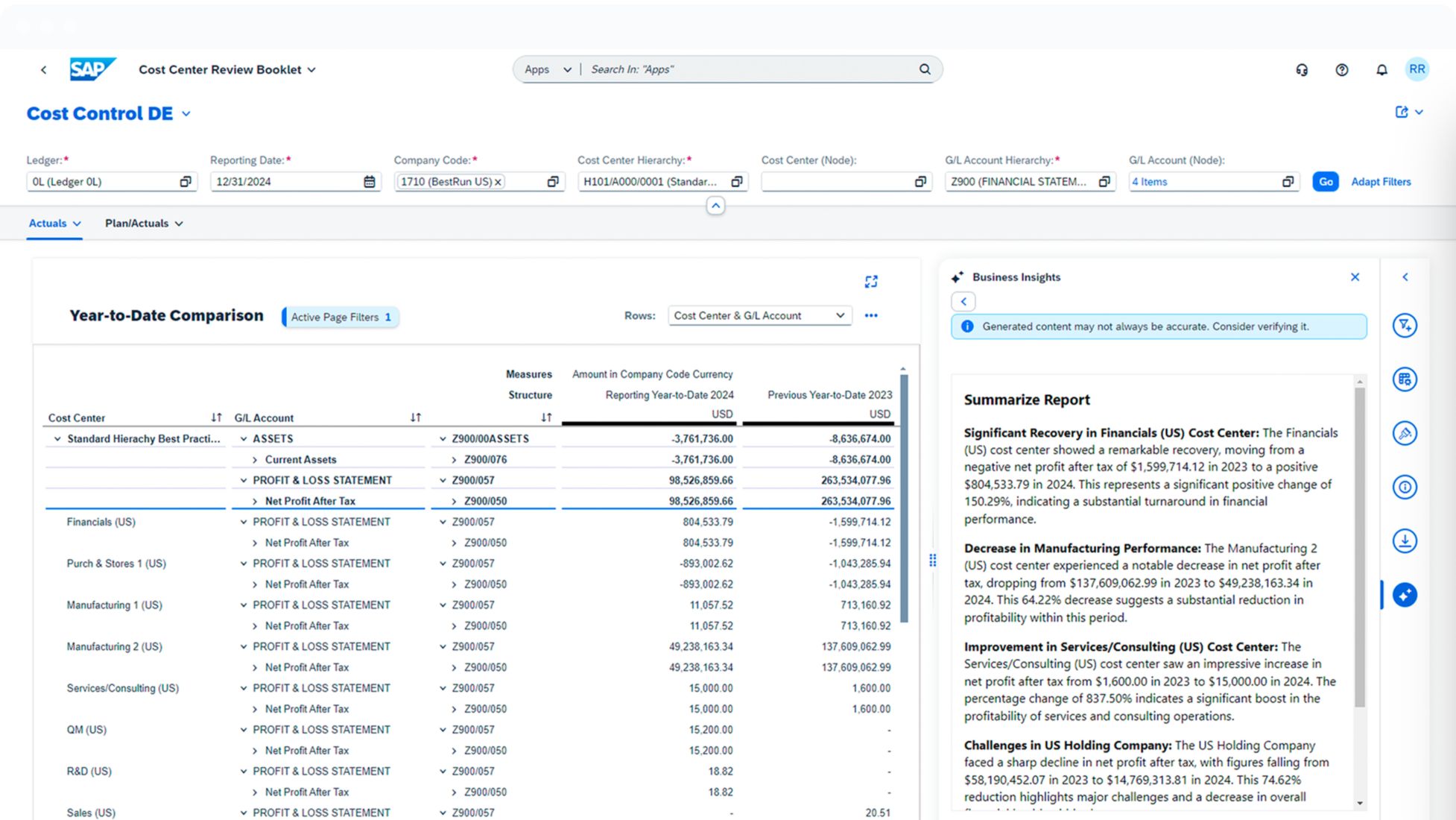Open Reporting Date calendar picker icon

click(x=370, y=182)
